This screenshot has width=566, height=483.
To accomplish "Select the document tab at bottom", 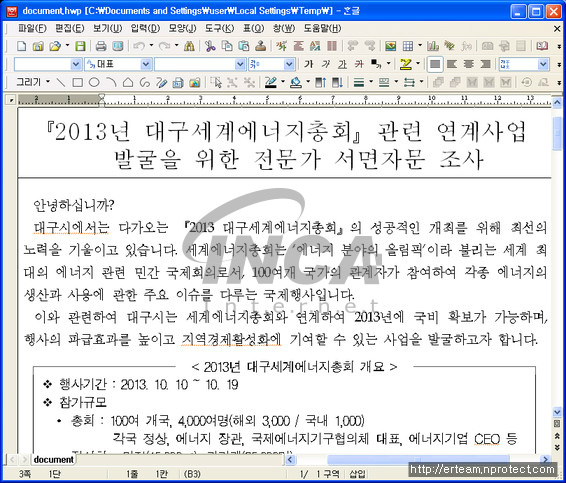I will 53,459.
